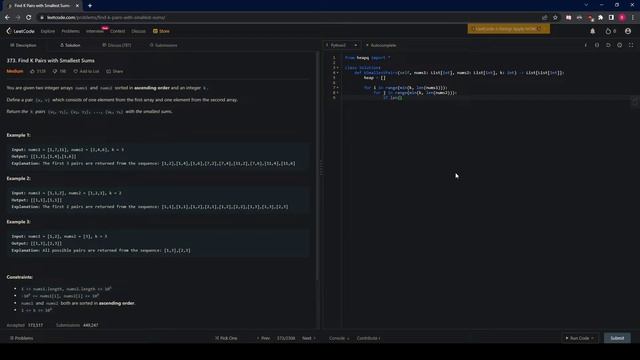Viewport: 640px width, 360px height.
Task: Open browser three-dot menu
Action: [633, 18]
